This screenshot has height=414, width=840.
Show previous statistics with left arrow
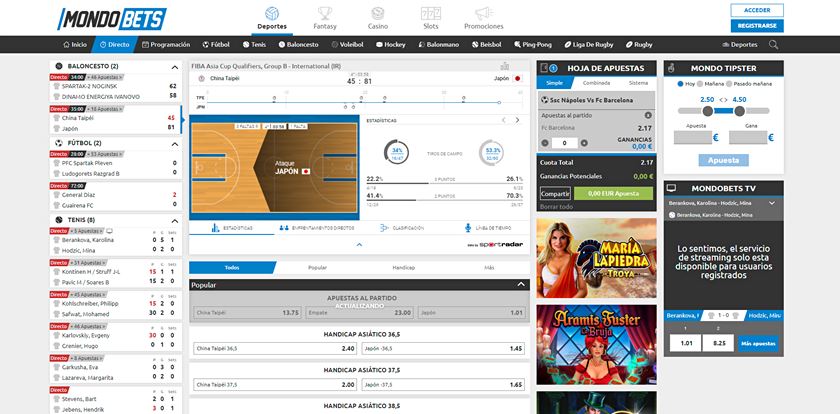504,121
